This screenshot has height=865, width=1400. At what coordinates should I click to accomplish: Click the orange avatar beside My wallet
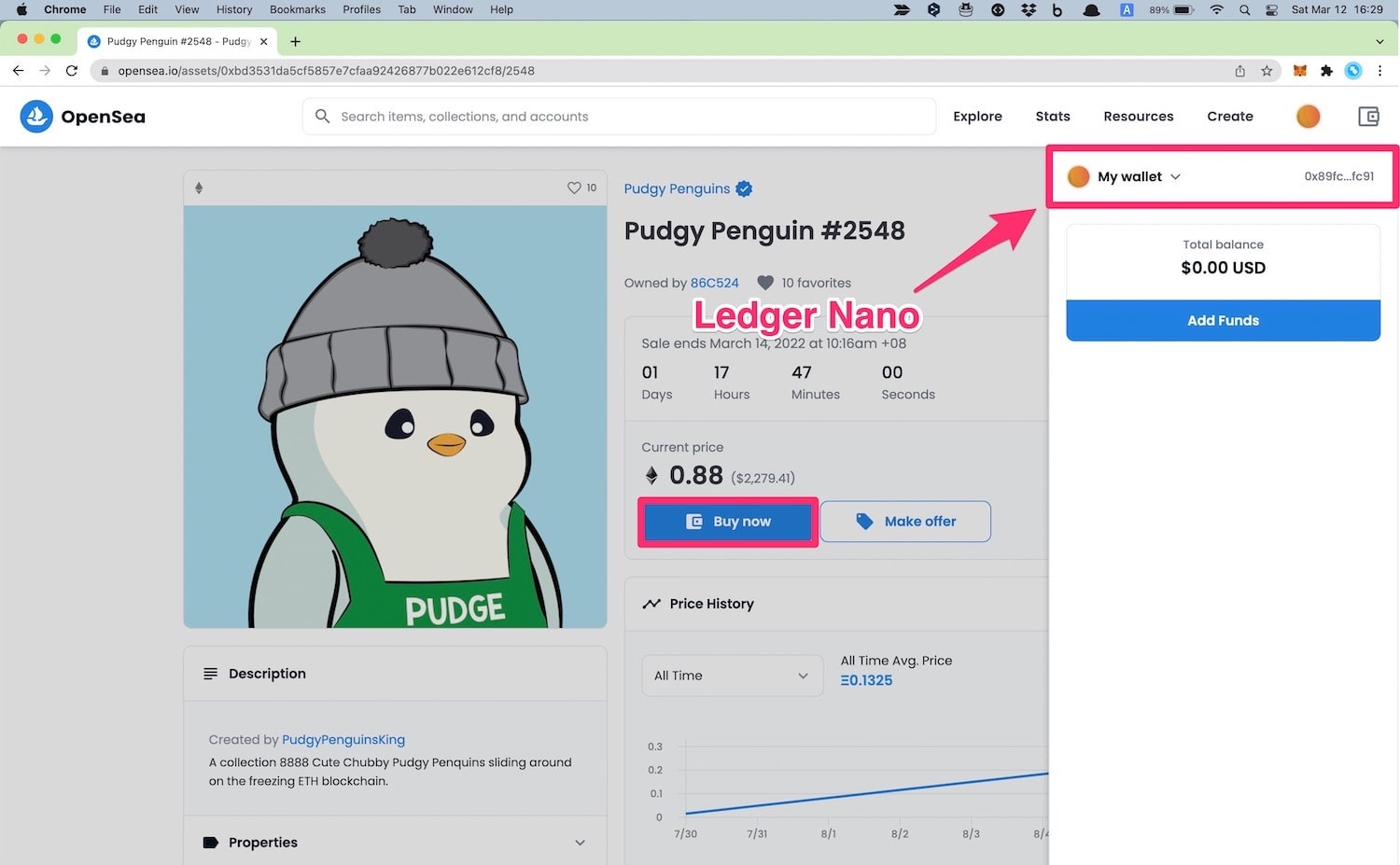pyautogui.click(x=1078, y=176)
